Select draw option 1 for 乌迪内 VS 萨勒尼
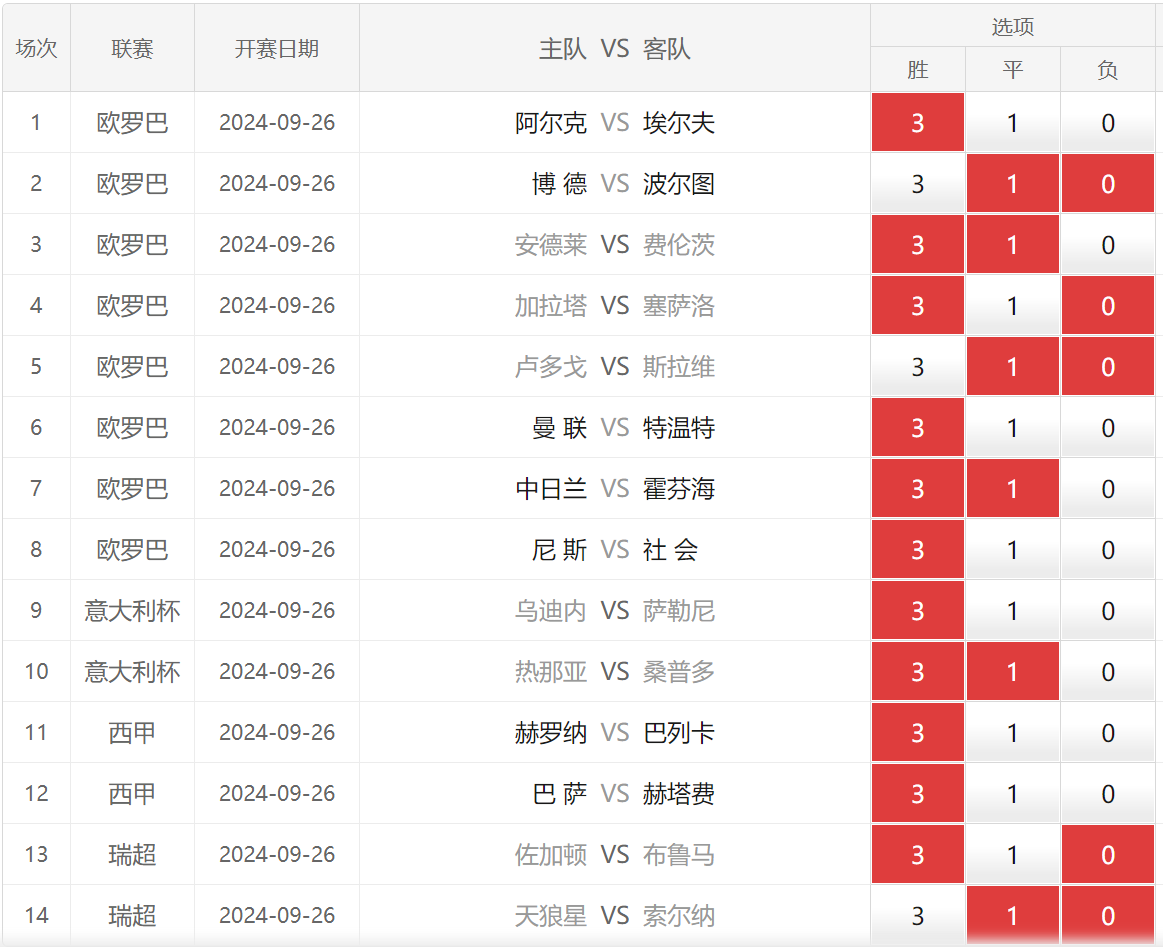Screen dimensions: 1163x951 pos(1012,611)
